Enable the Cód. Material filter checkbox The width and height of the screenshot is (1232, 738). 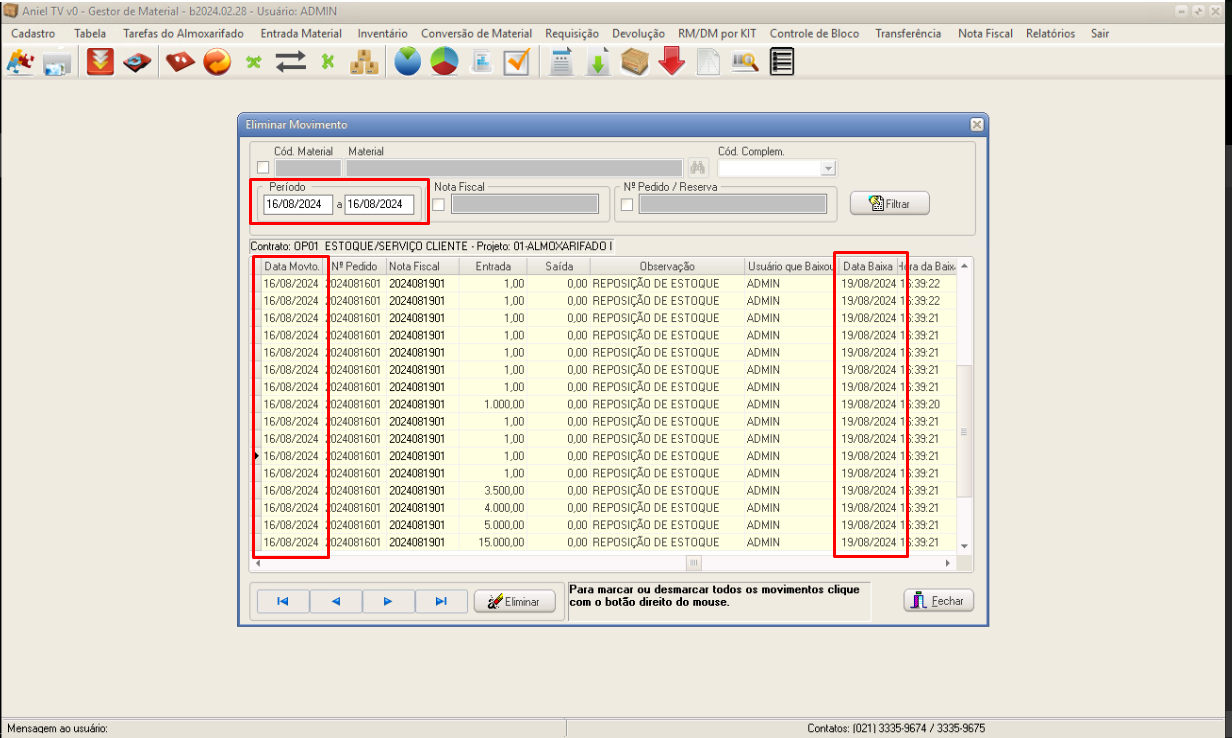[263, 168]
